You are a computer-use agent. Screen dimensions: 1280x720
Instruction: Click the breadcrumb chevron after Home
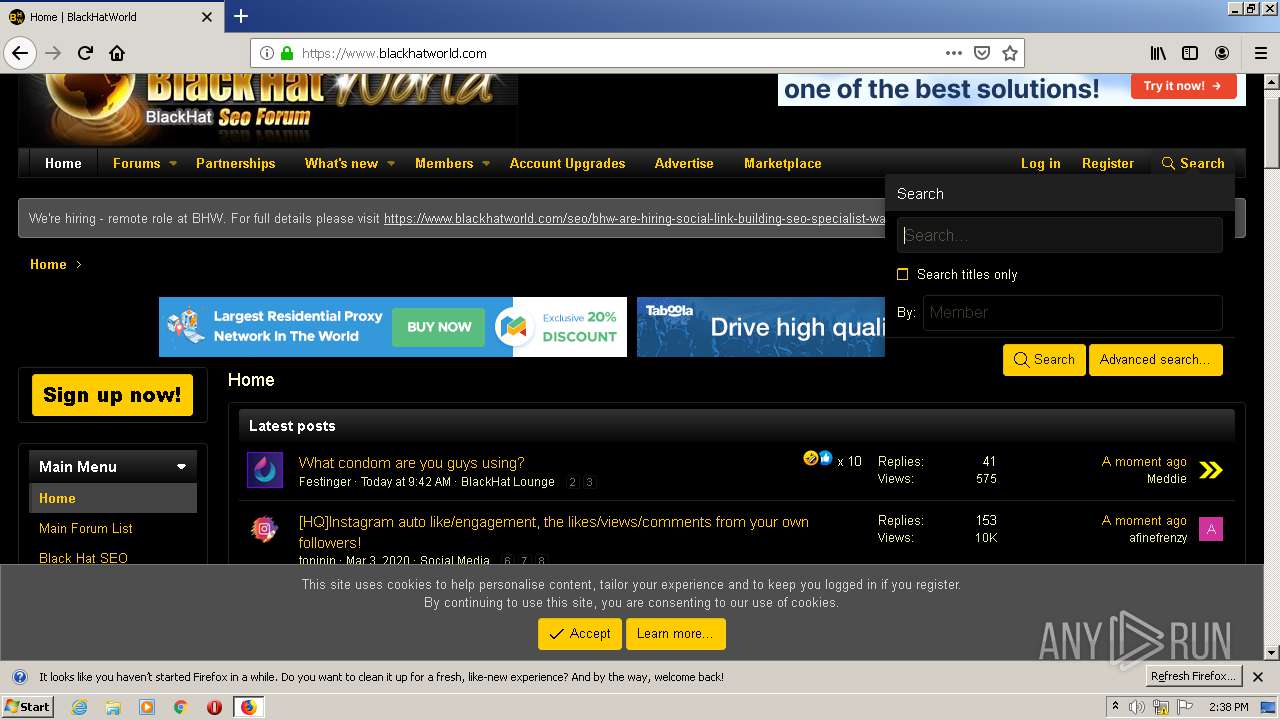(79, 265)
